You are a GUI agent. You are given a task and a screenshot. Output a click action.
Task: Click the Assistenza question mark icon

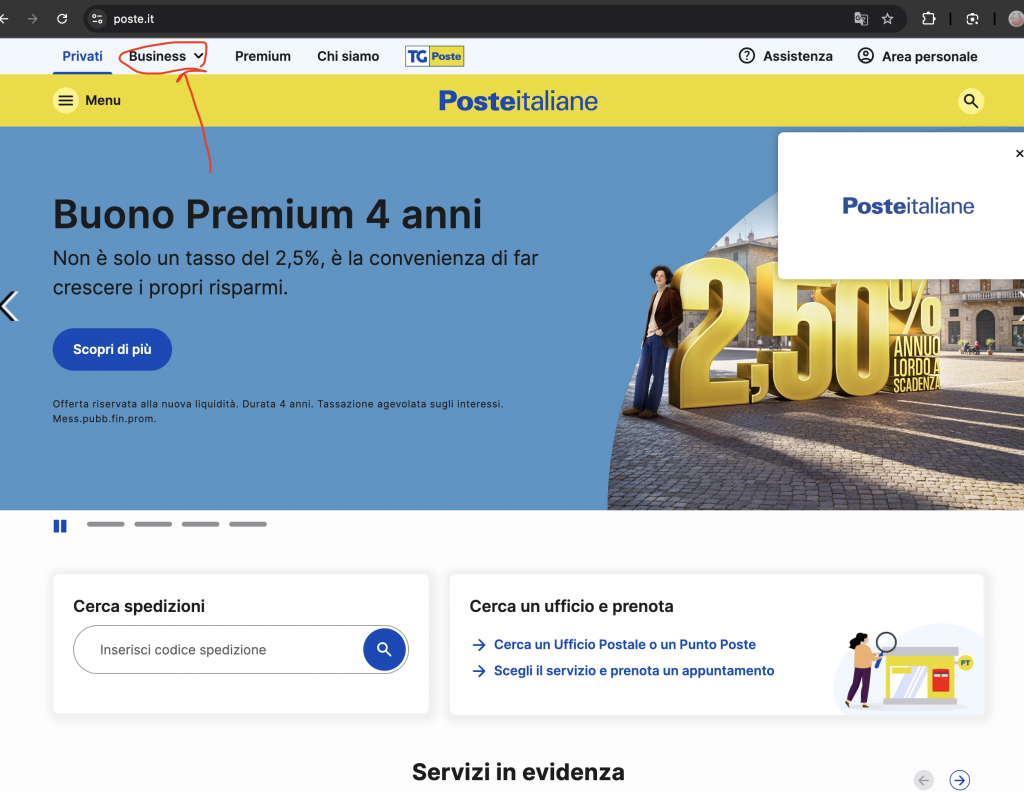click(x=746, y=56)
